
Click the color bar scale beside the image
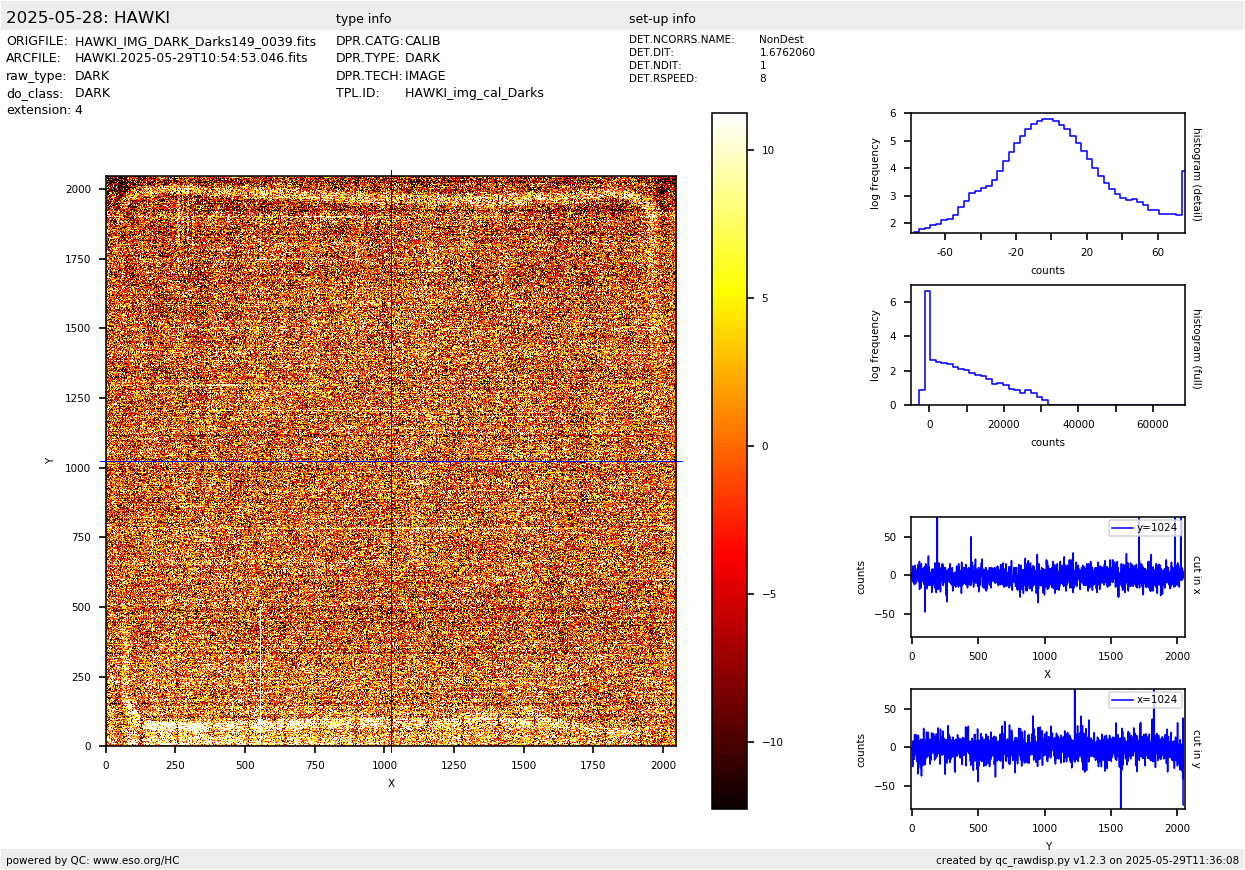coord(729,460)
